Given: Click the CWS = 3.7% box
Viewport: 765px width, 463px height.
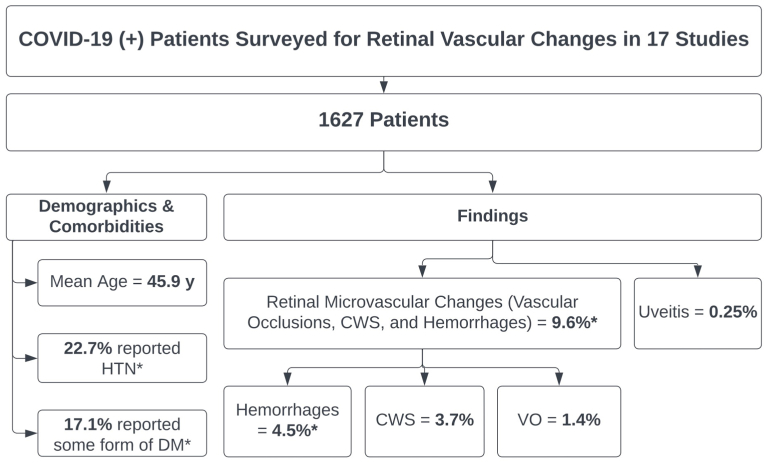Looking at the screenshot, I should [x=425, y=420].
